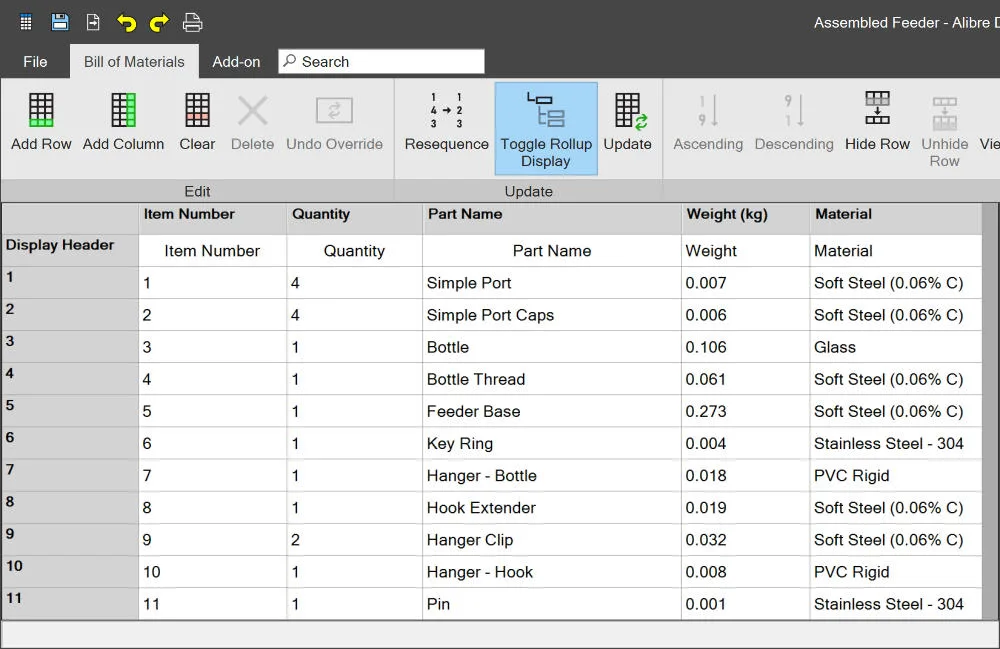1000x649 pixels.
Task: Open the File menu
Action: click(x=35, y=62)
